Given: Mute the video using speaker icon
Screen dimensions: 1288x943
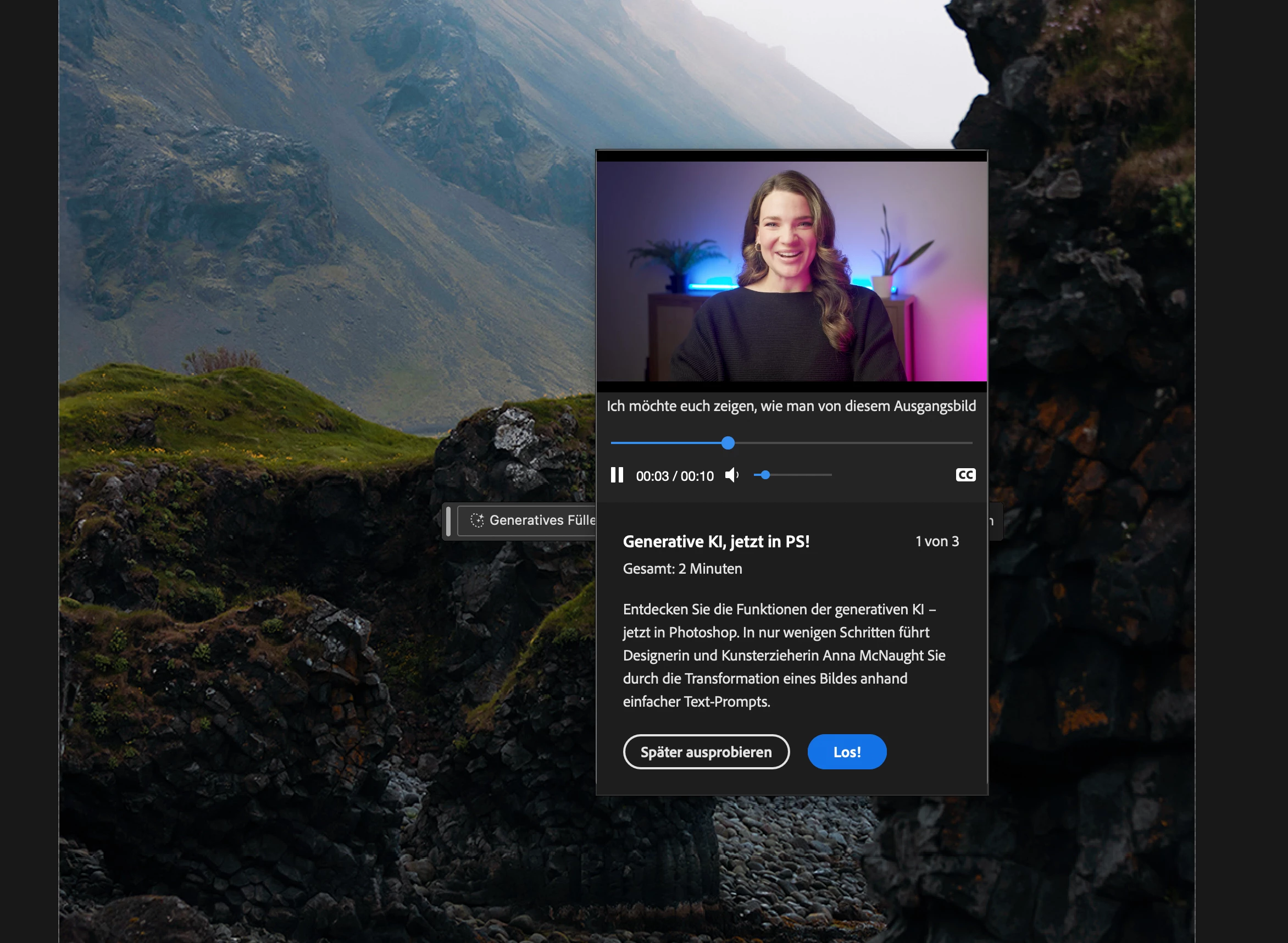Looking at the screenshot, I should pos(731,475).
